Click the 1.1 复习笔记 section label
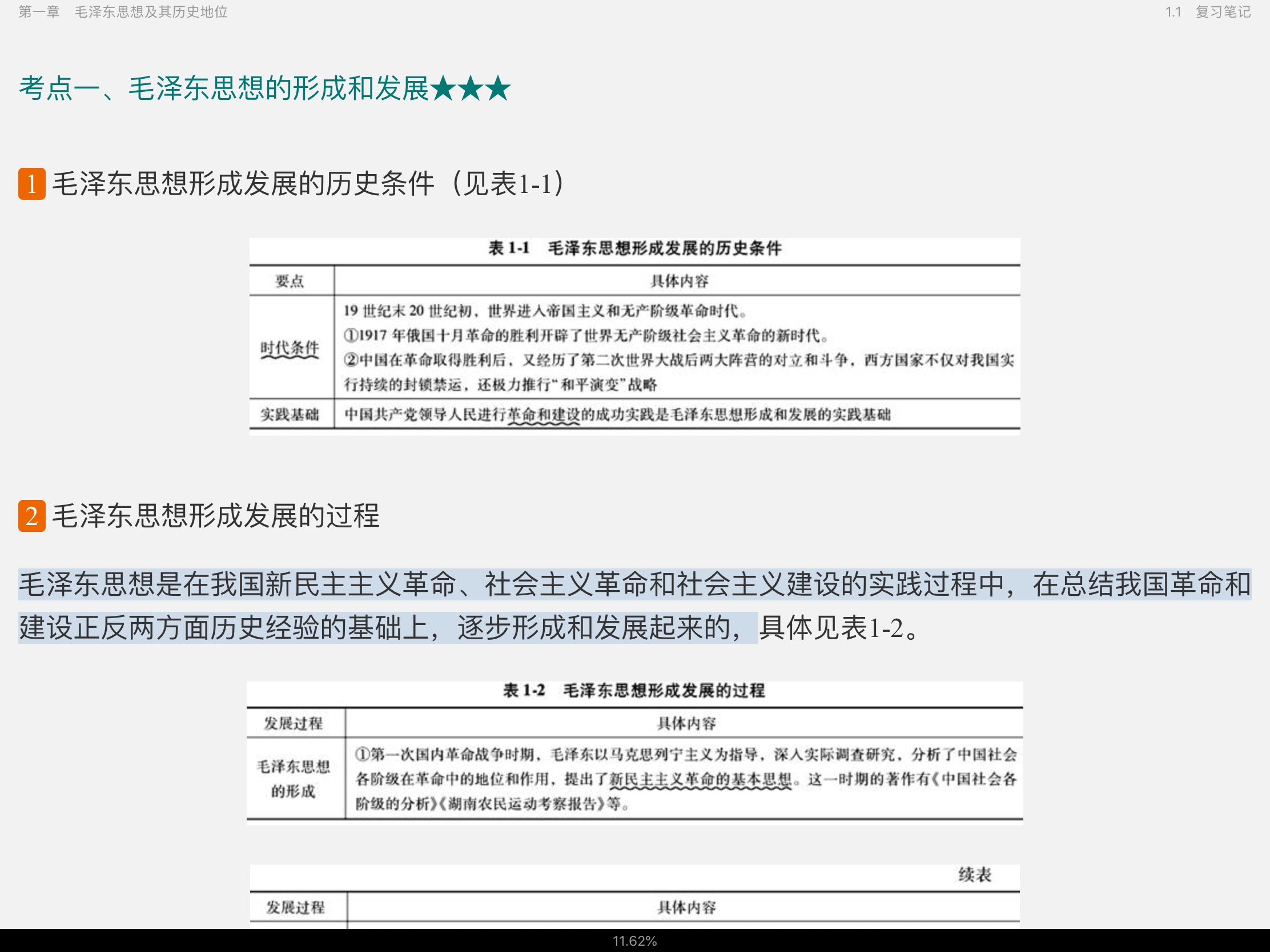1270x952 pixels. pyautogui.click(x=1207, y=11)
